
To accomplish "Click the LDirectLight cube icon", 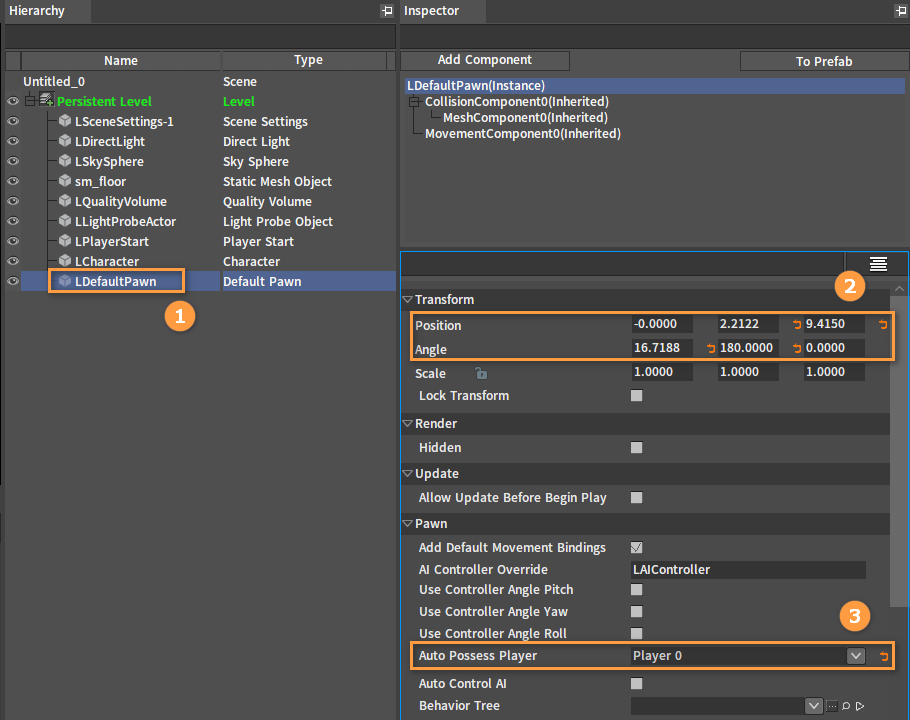I will pyautogui.click(x=65, y=141).
